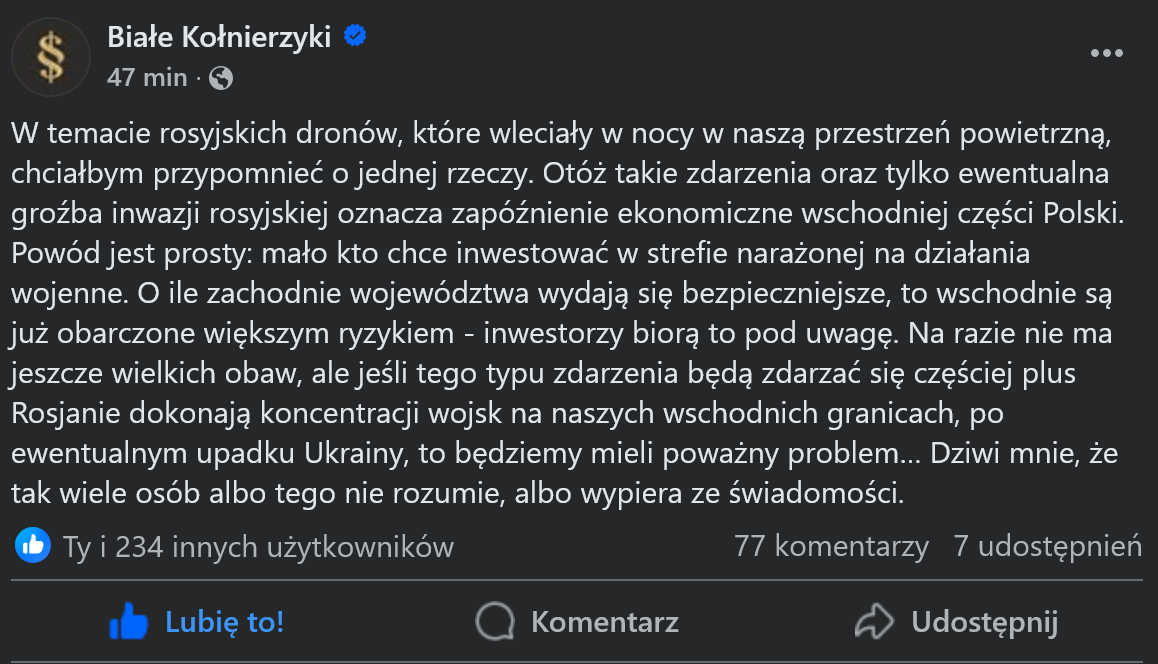Click the share arrow icon
The width and height of the screenshot is (1158, 664).
coord(873,622)
